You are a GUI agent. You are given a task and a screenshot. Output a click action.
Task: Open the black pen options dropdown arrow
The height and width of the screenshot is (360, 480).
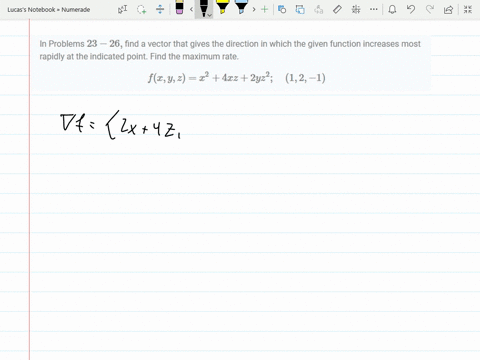[210, 15]
